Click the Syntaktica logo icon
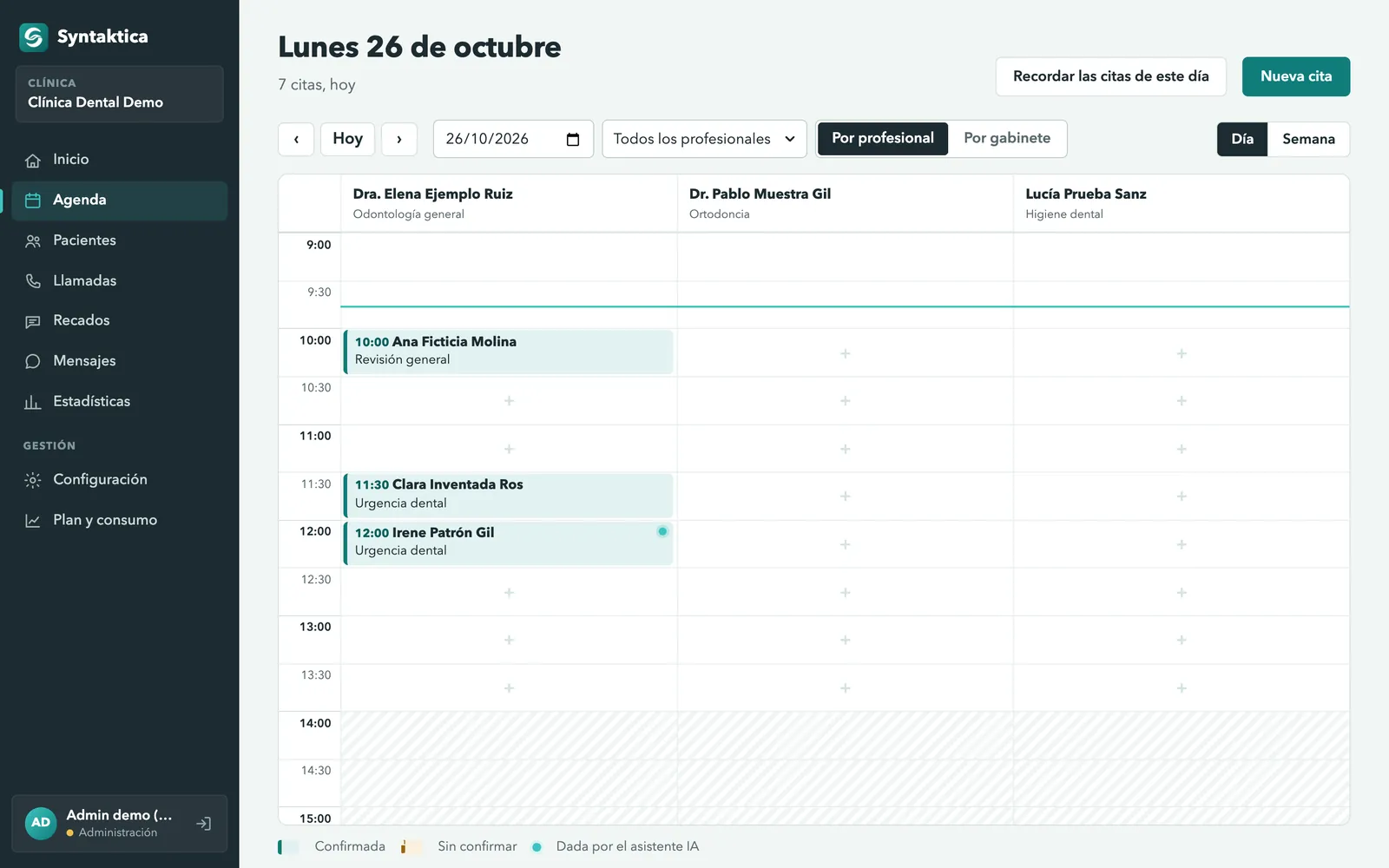This screenshot has height=868, width=1389. tap(34, 36)
